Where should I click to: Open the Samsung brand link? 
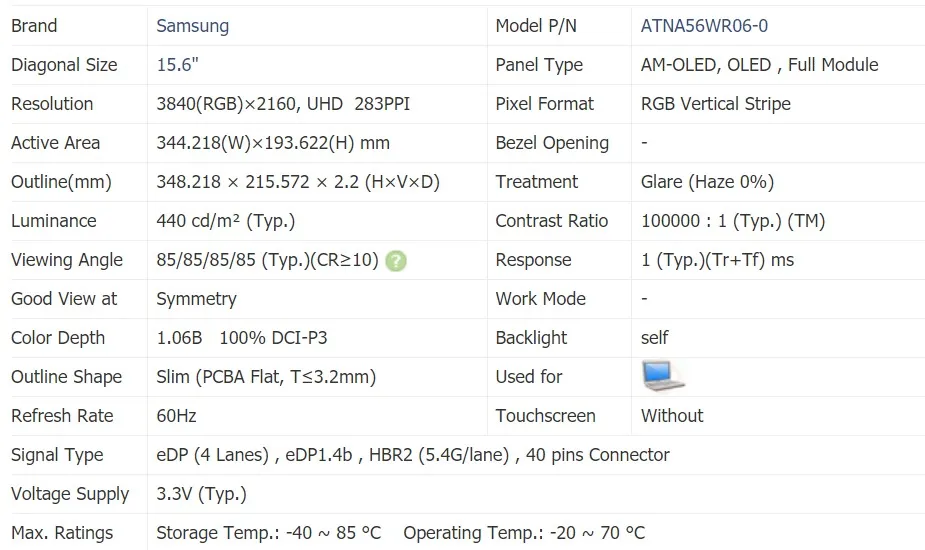point(192,26)
